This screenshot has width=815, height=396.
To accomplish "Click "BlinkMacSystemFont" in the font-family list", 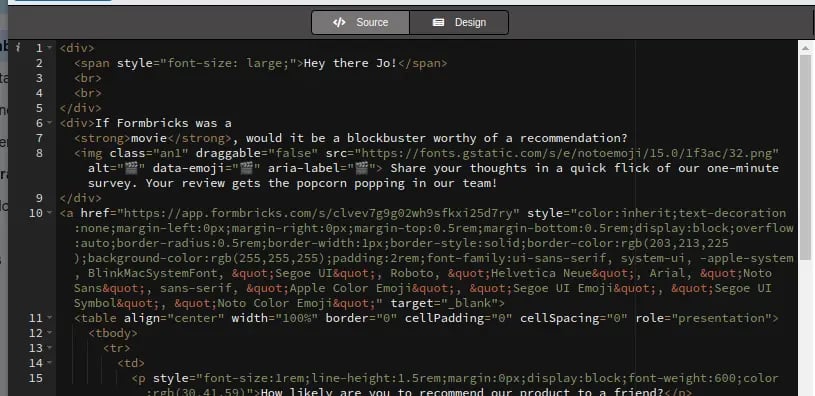I will click(152, 273).
